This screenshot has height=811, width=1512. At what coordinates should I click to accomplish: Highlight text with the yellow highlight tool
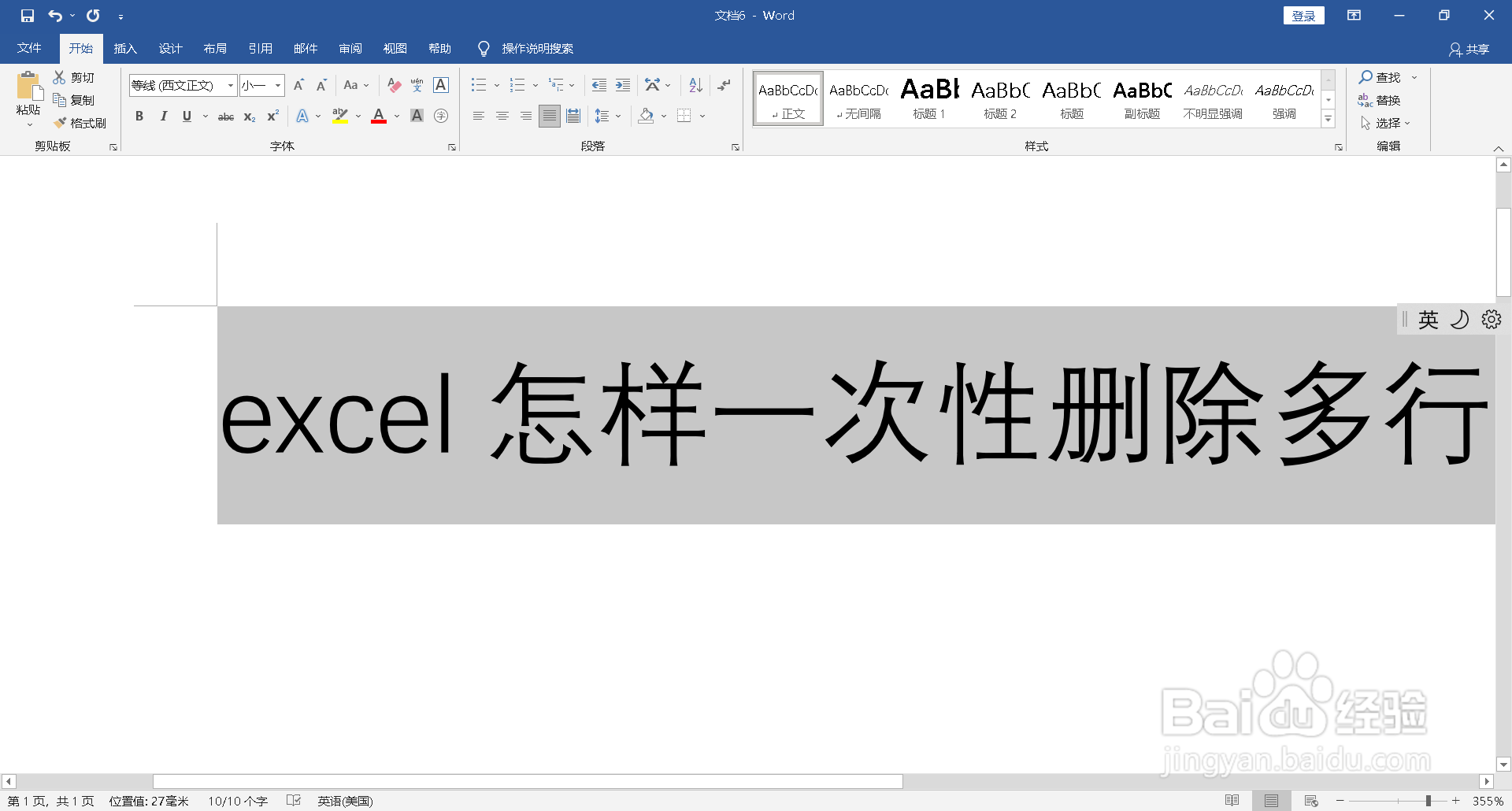pyautogui.click(x=339, y=116)
